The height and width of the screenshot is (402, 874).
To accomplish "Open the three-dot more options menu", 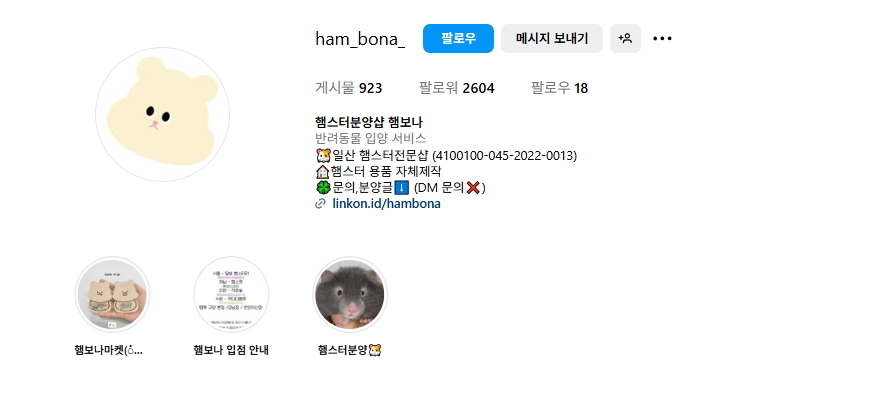I will tap(662, 38).
